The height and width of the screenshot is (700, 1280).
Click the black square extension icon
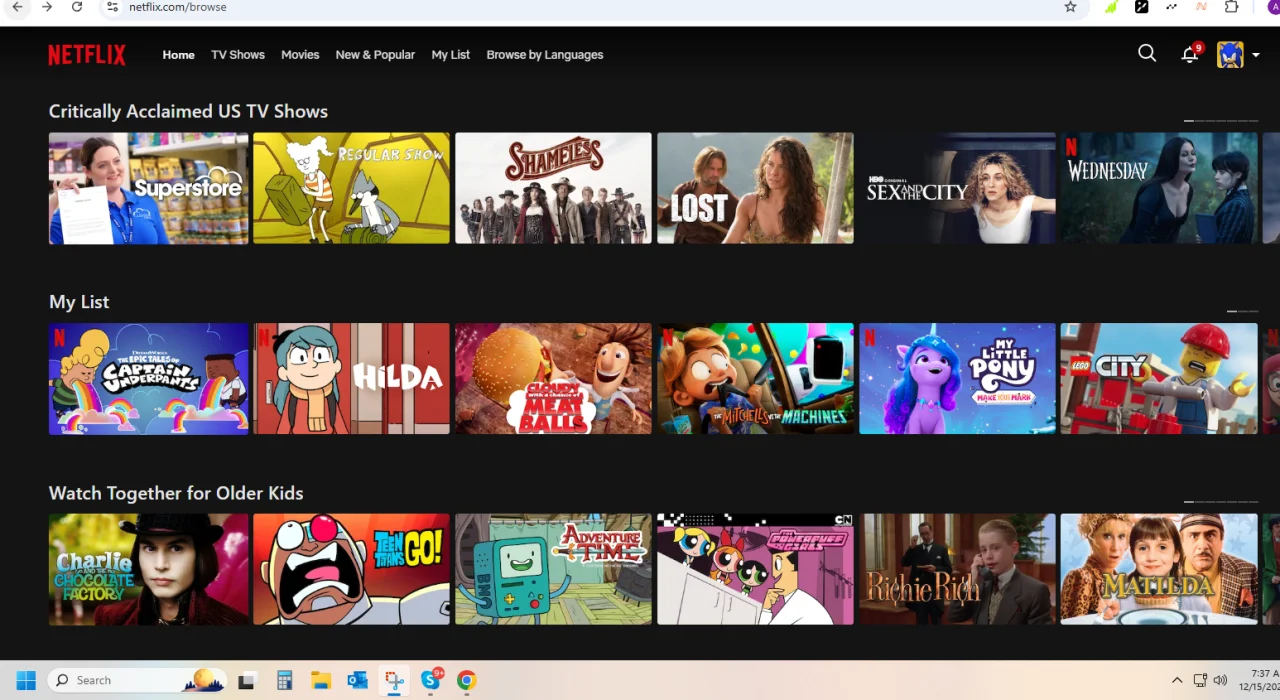[x=1142, y=7]
